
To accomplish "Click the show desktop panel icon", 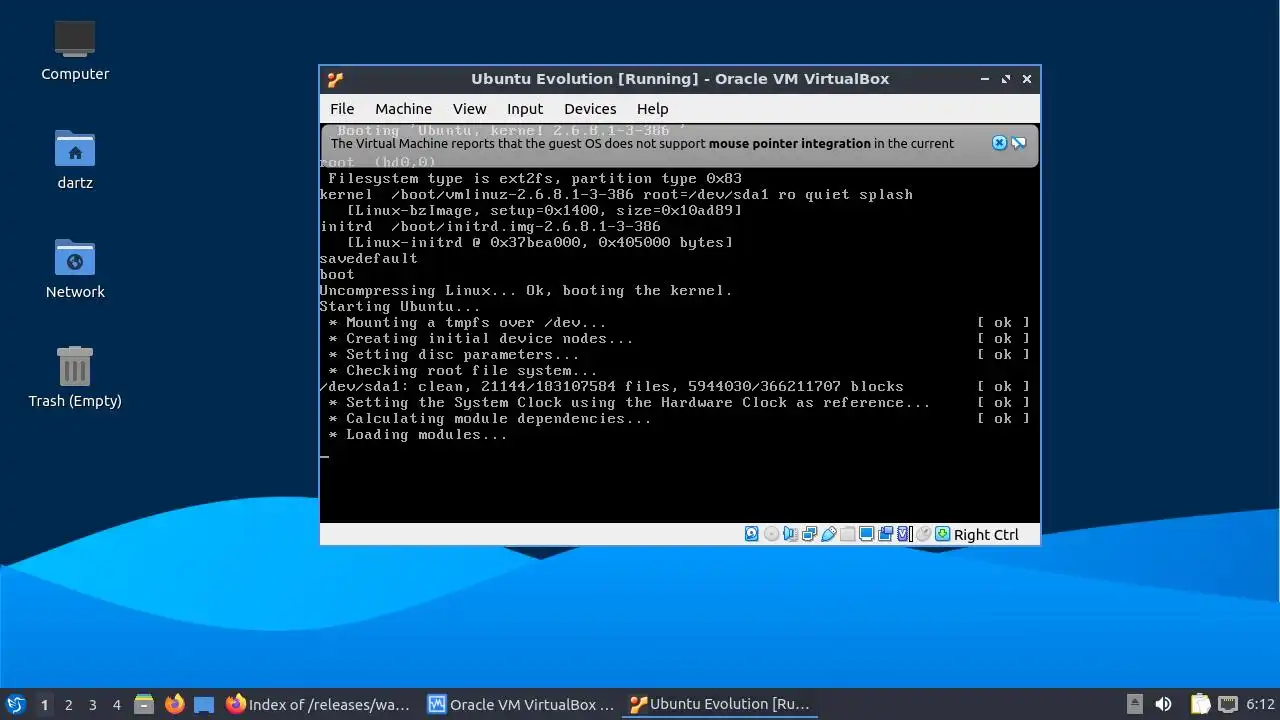I will [x=204, y=704].
